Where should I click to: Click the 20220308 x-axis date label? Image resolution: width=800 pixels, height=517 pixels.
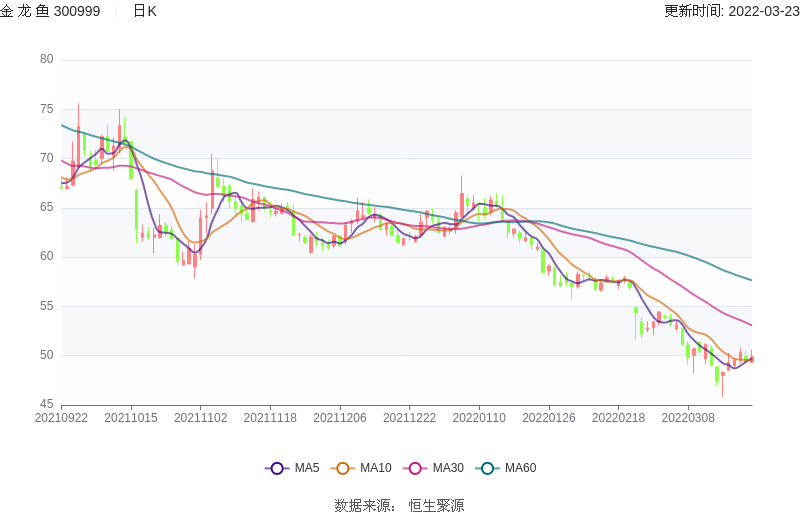pyautogui.click(x=688, y=418)
